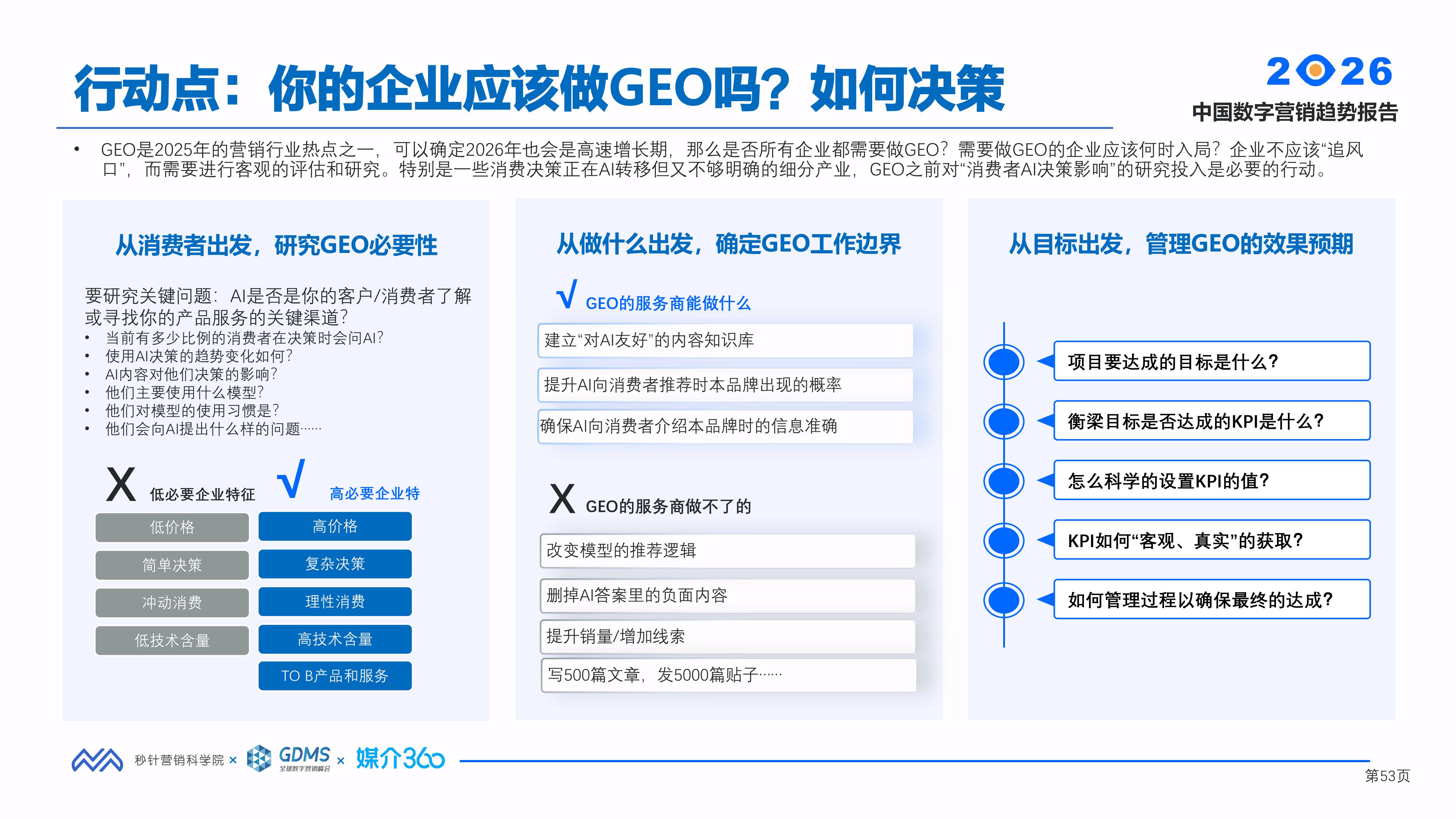Select the gray 冲动消费 box
Viewport: 1456px width, 819px height.
point(172,602)
